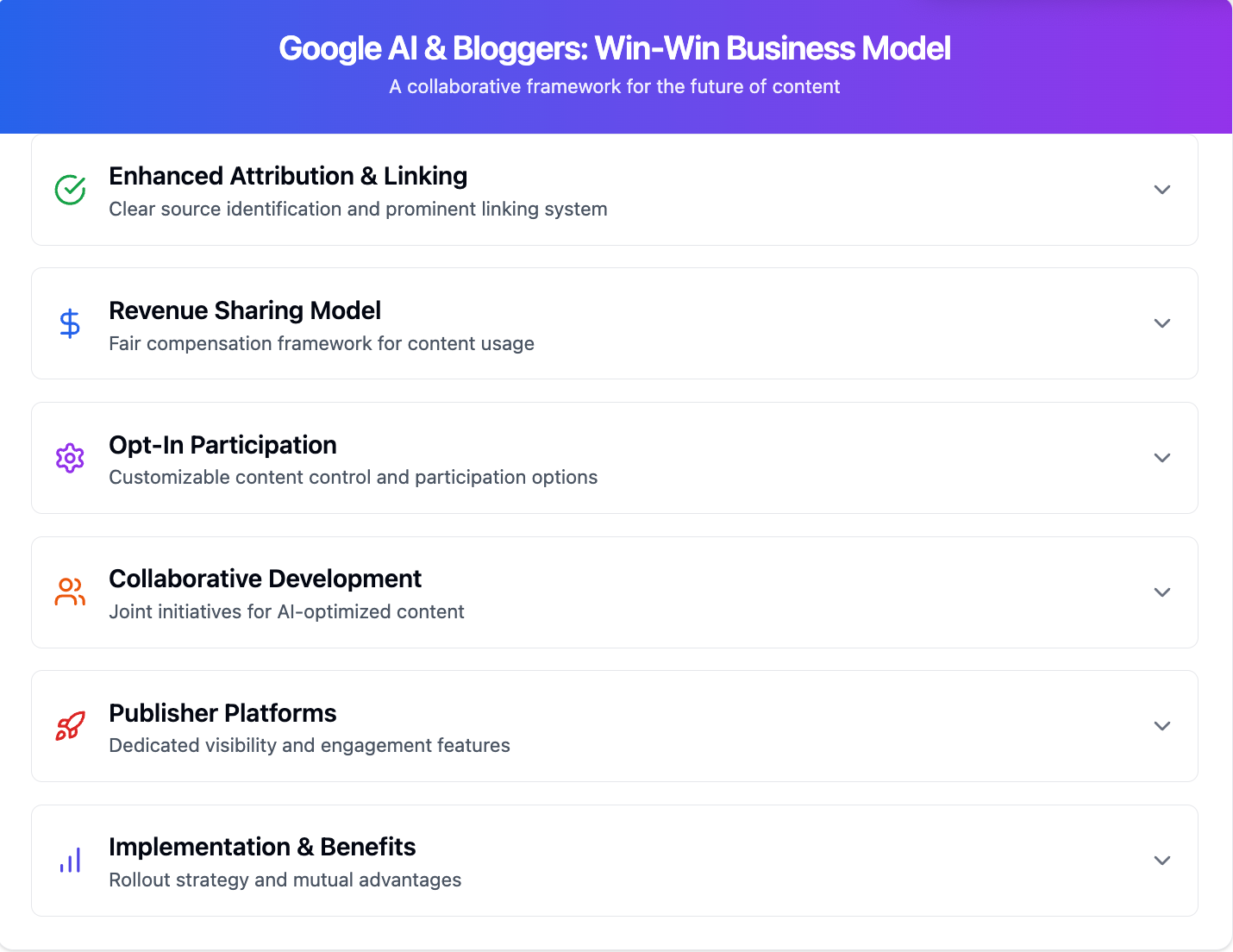This screenshot has height=952, width=1233.
Task: Expand Collaborative Development using its chevron
Action: (x=1162, y=592)
